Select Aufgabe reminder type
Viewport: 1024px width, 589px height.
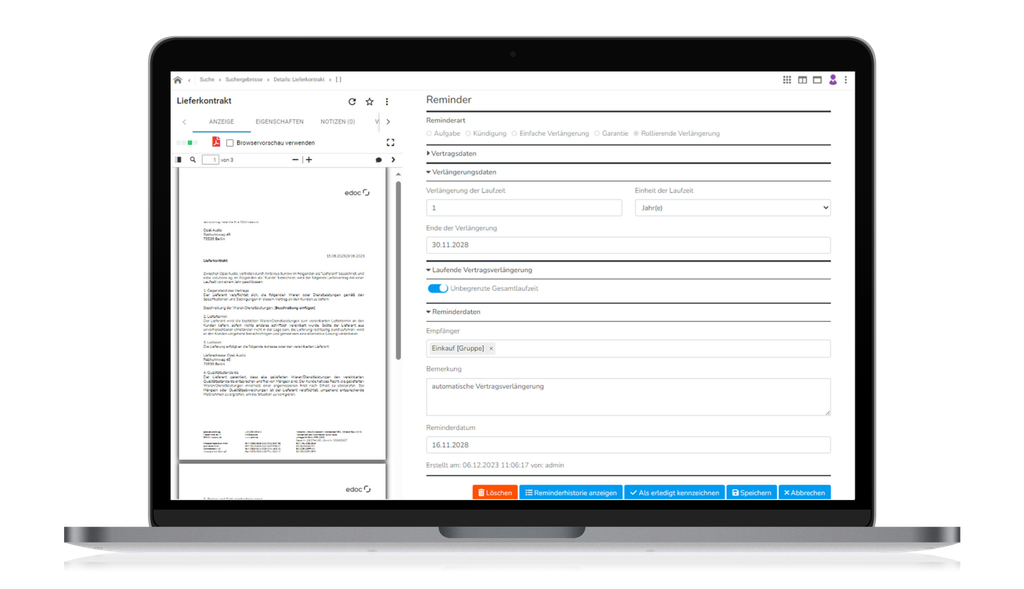point(429,133)
